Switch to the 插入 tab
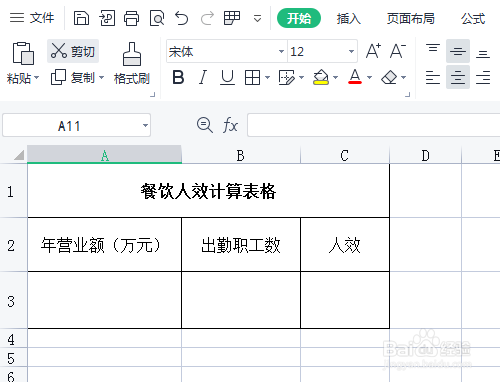The width and height of the screenshot is (500, 382). coord(348,18)
